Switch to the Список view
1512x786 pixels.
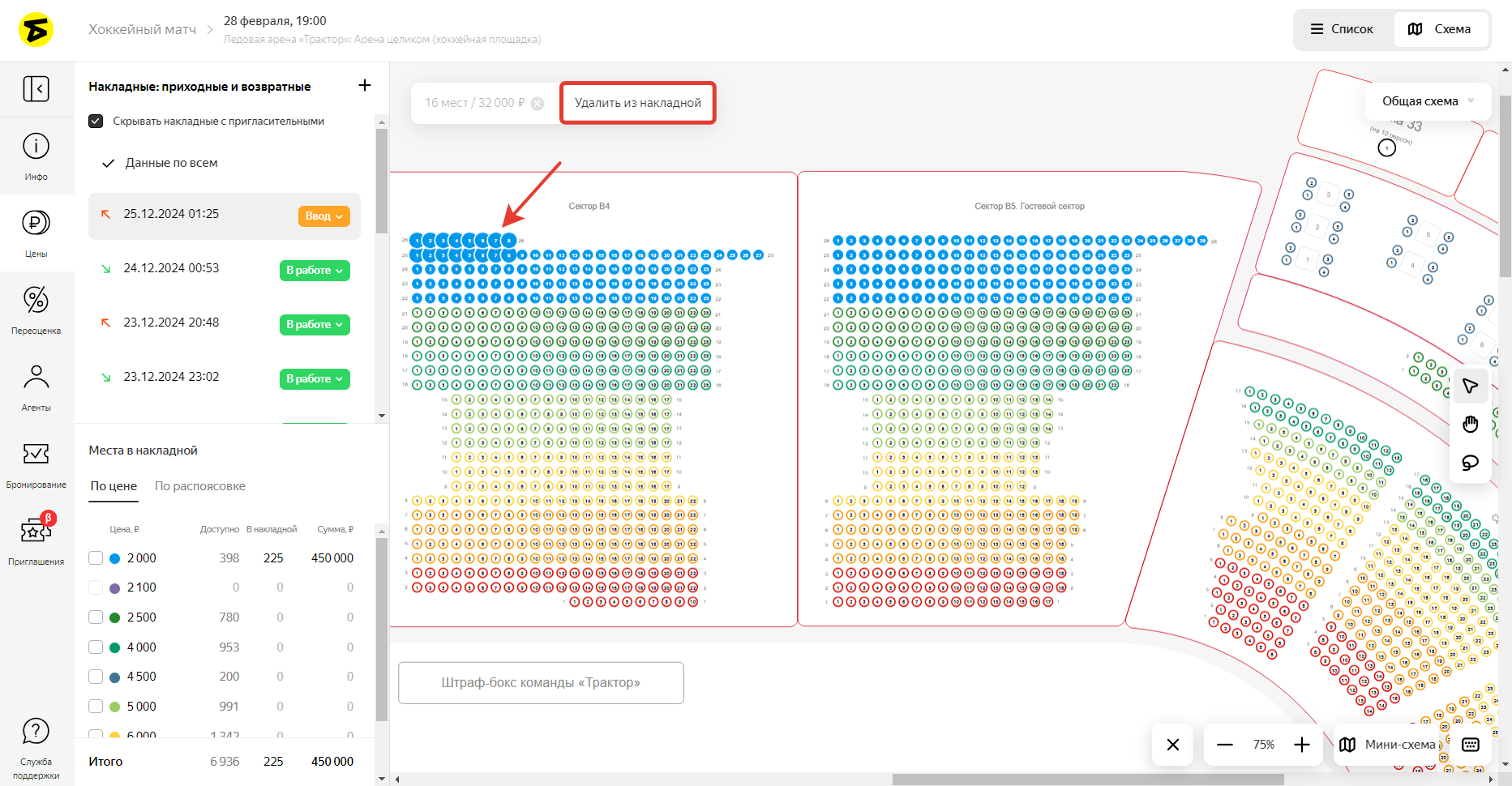click(1342, 29)
